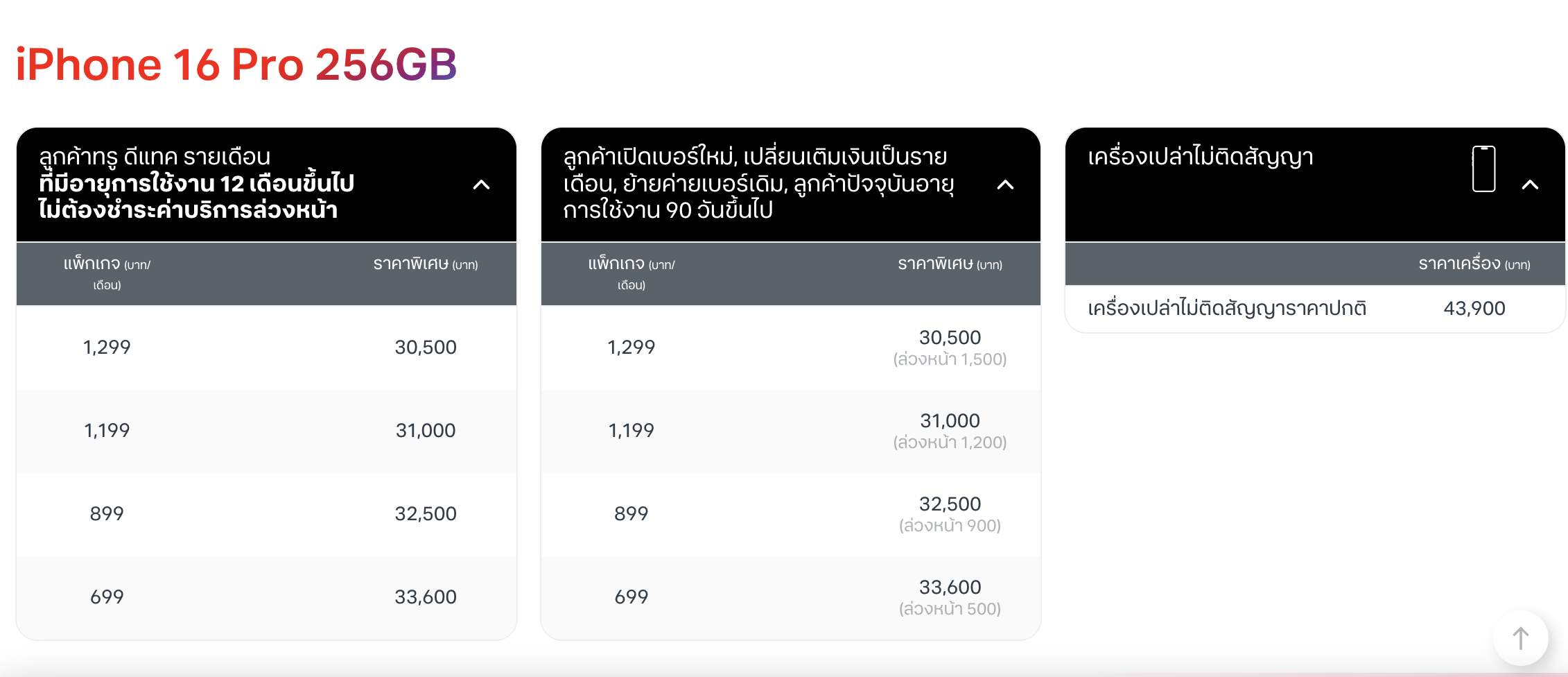The width and height of the screenshot is (1568, 677).
Task: Click price with ล่วงหน้า 900 advance
Action: coord(950,513)
